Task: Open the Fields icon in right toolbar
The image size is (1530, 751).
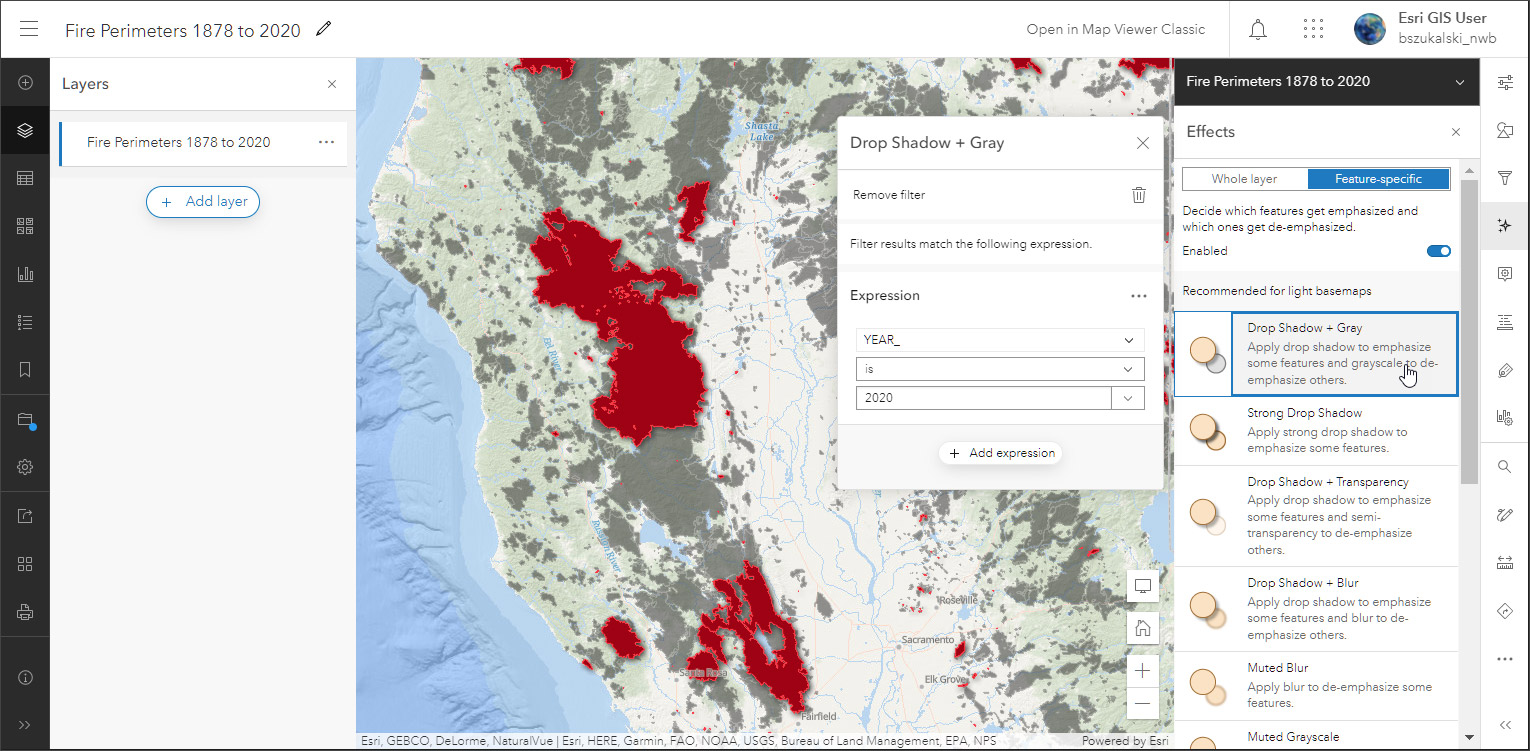Action: click(1505, 322)
